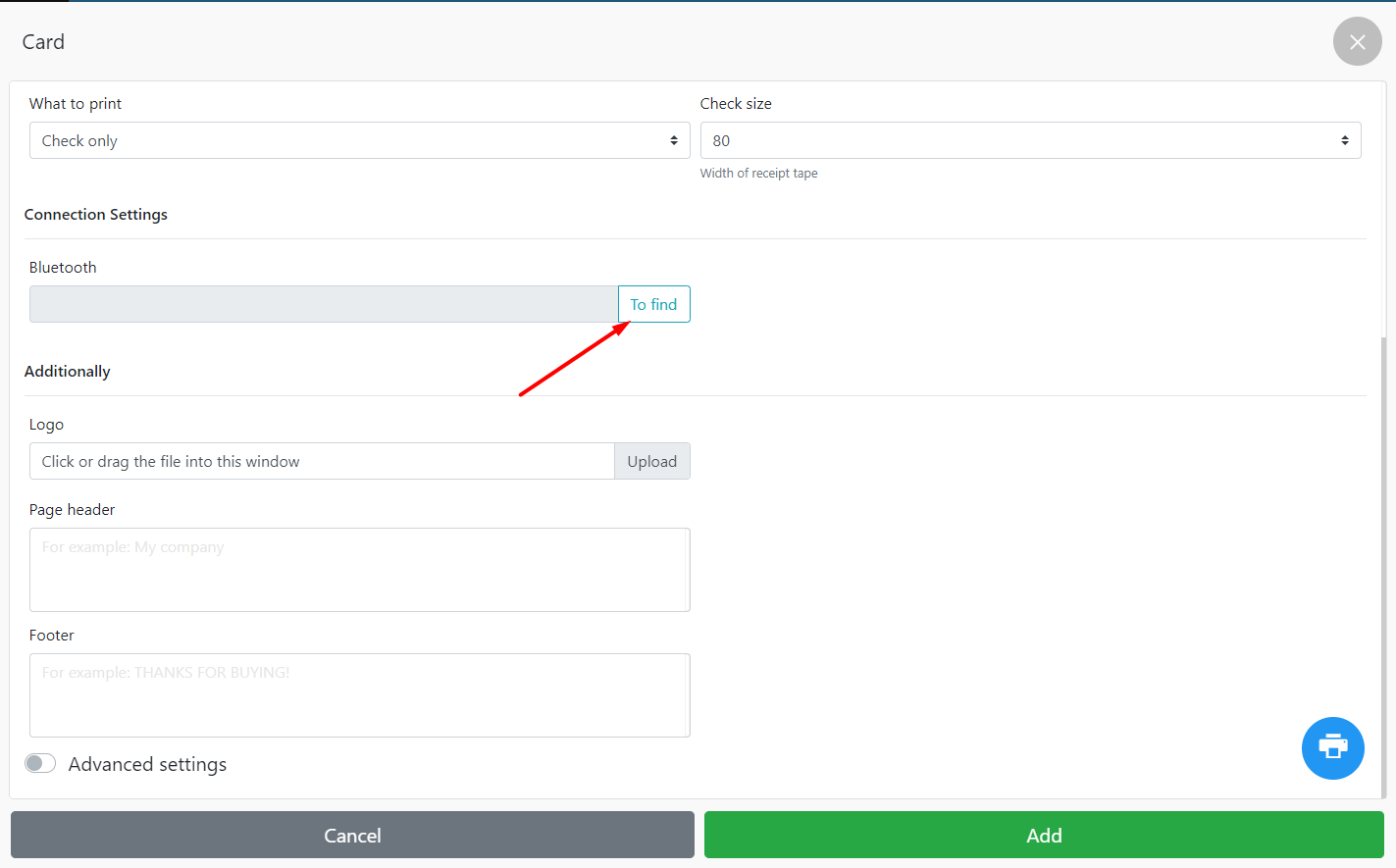Screen dimensions: 1396x868
Task: Click the Advanced settings label text
Action: (x=147, y=765)
